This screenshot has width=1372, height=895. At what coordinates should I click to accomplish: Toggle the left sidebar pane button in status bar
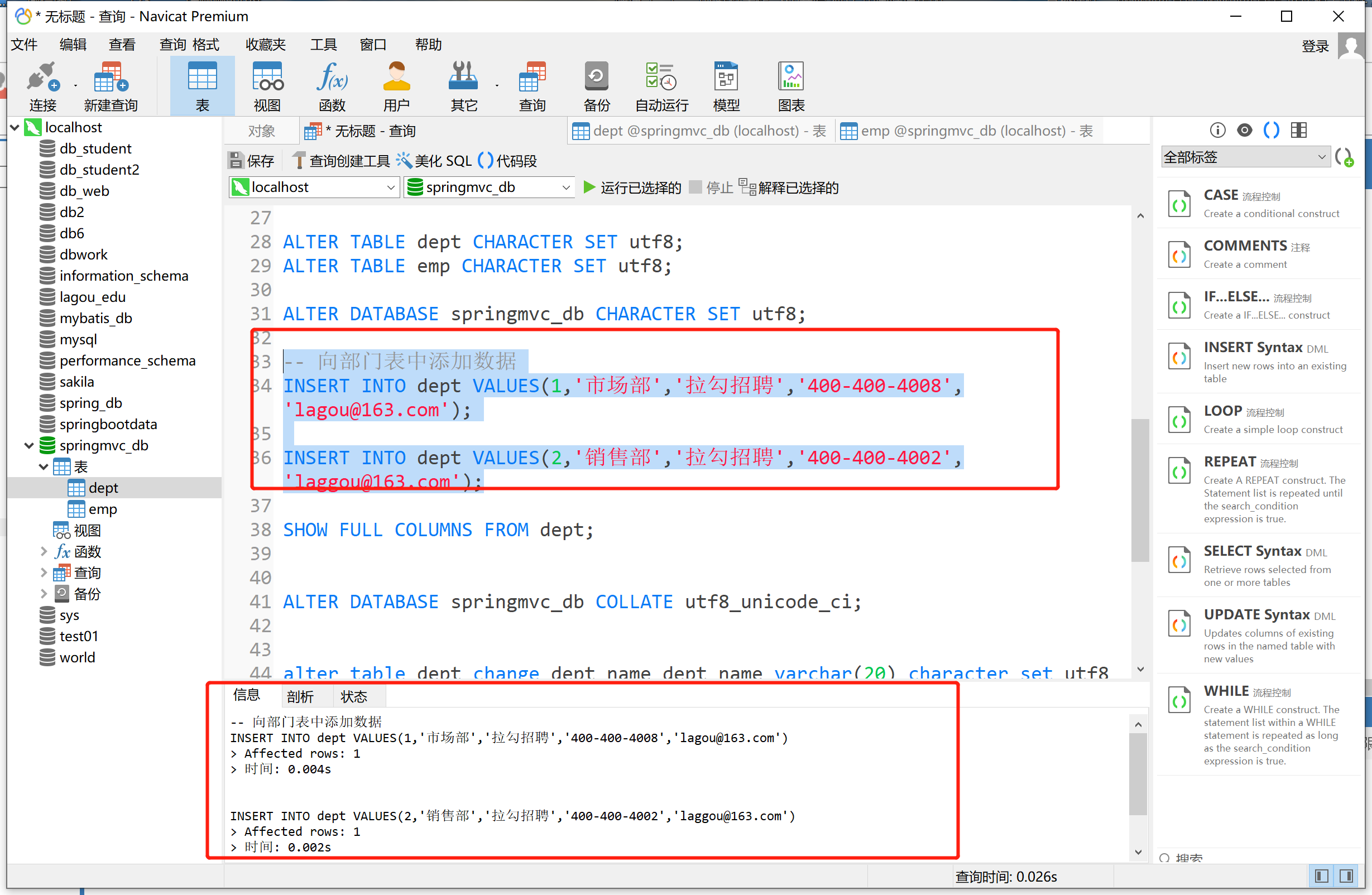pos(1321,876)
